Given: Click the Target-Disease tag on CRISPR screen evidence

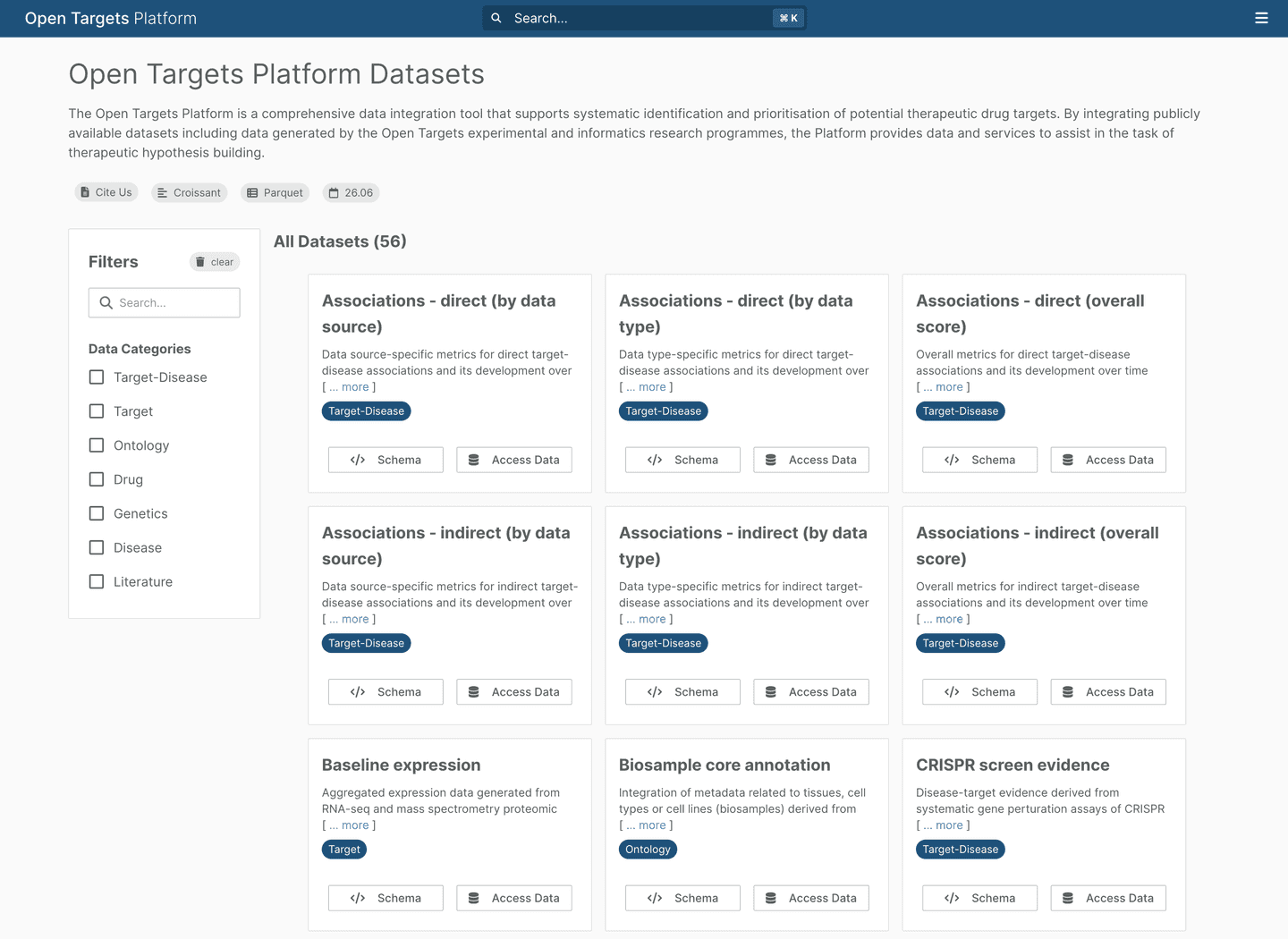Looking at the screenshot, I should (x=961, y=850).
